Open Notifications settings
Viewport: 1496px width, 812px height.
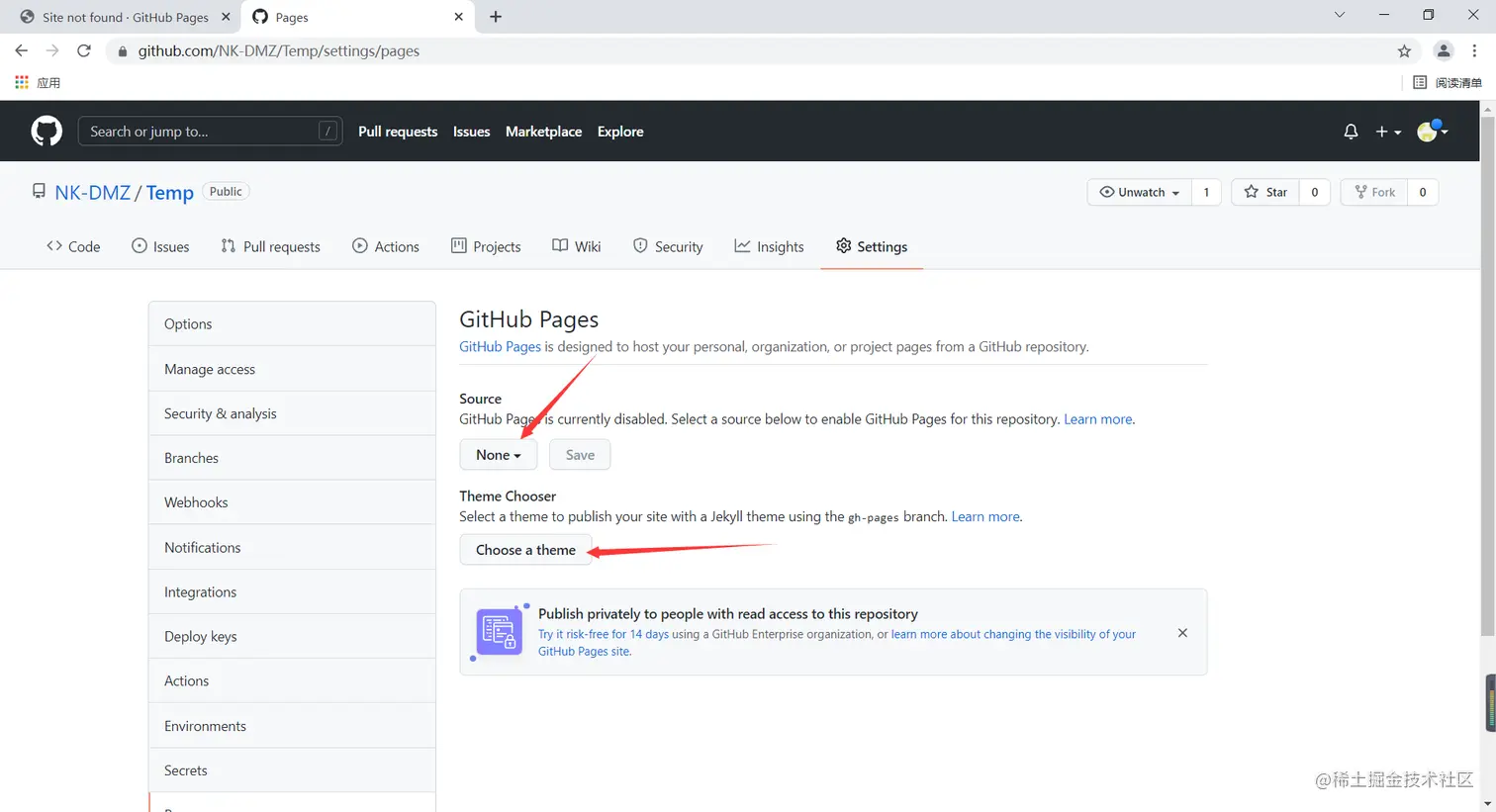coord(292,547)
